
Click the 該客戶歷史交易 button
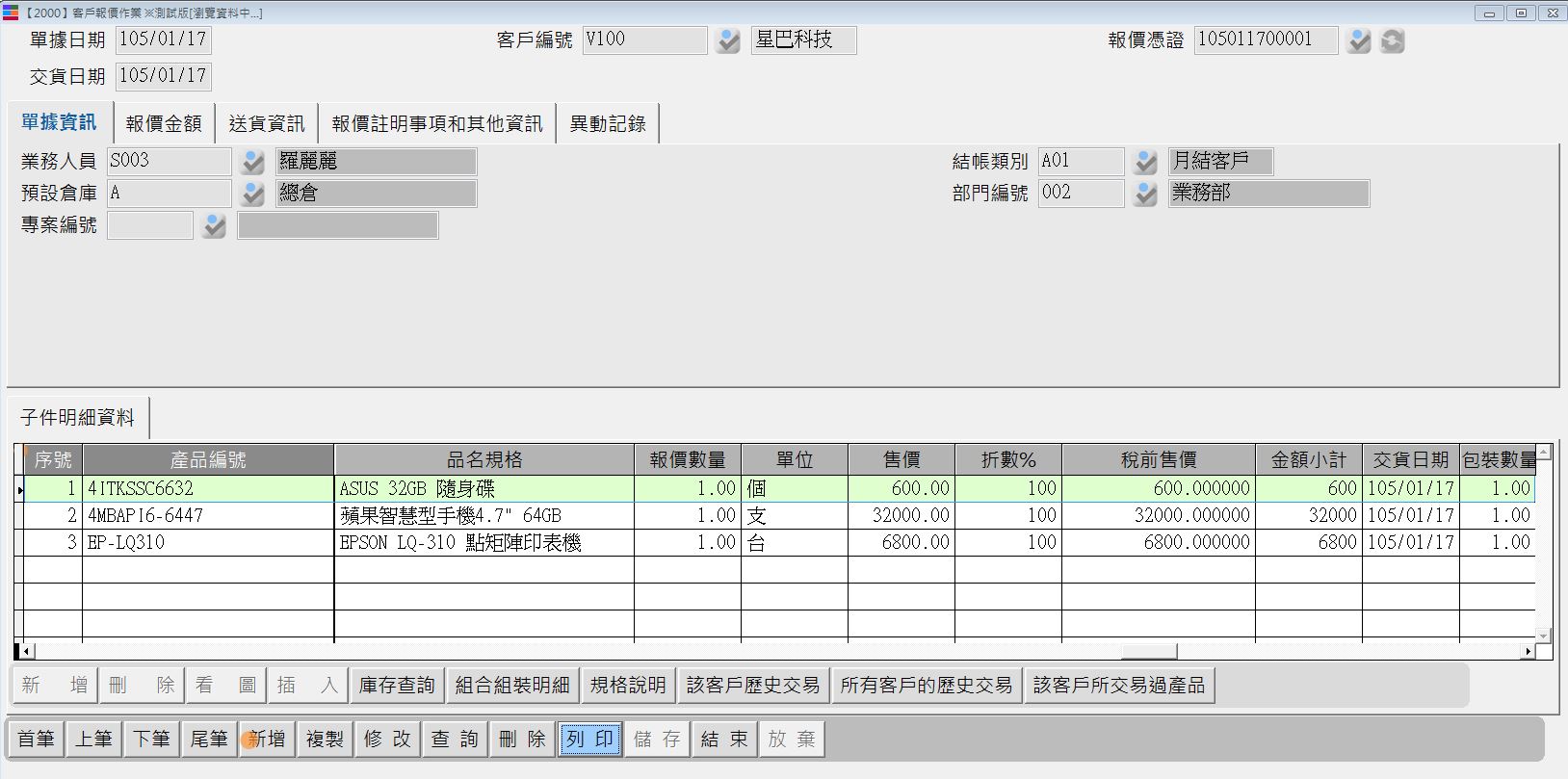(752, 686)
